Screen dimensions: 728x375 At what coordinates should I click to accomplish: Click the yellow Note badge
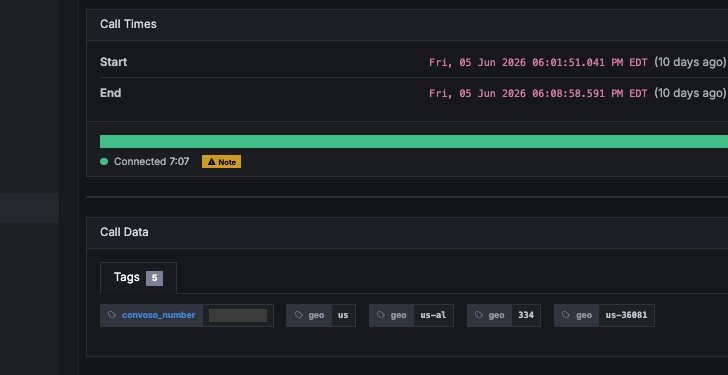[221, 162]
